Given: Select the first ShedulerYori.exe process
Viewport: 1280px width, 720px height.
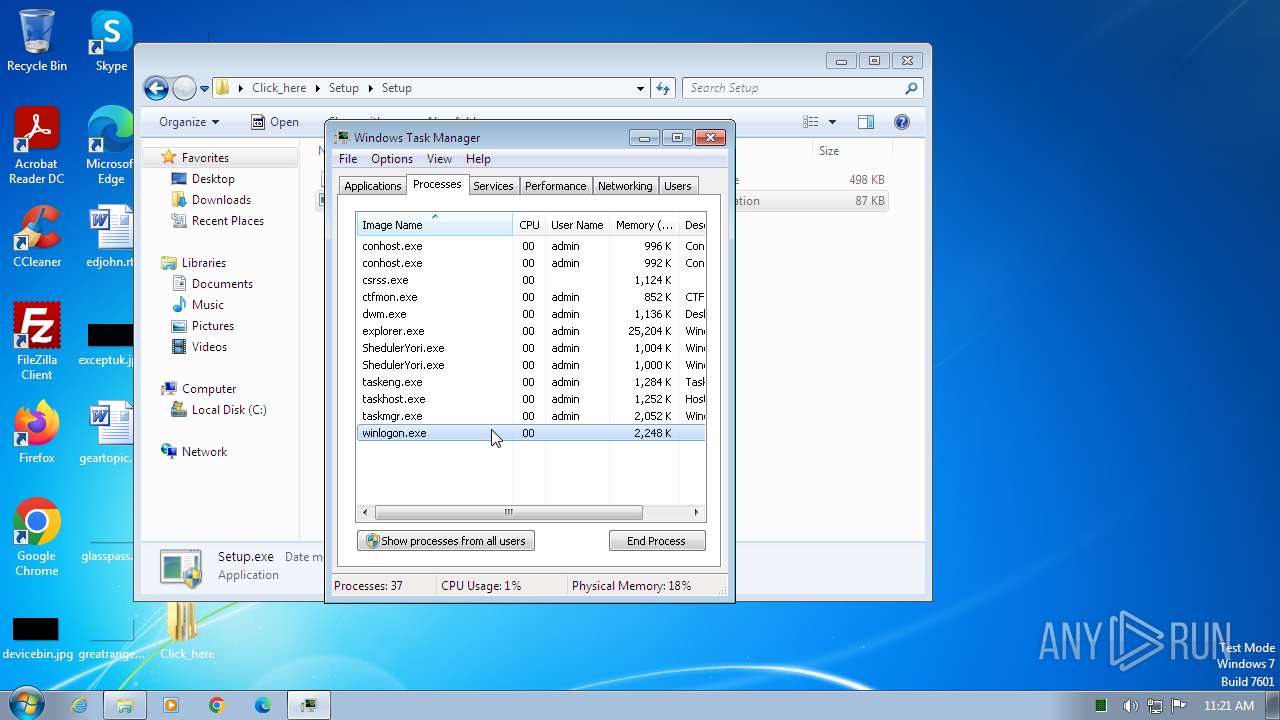Looking at the screenshot, I should [x=531, y=348].
